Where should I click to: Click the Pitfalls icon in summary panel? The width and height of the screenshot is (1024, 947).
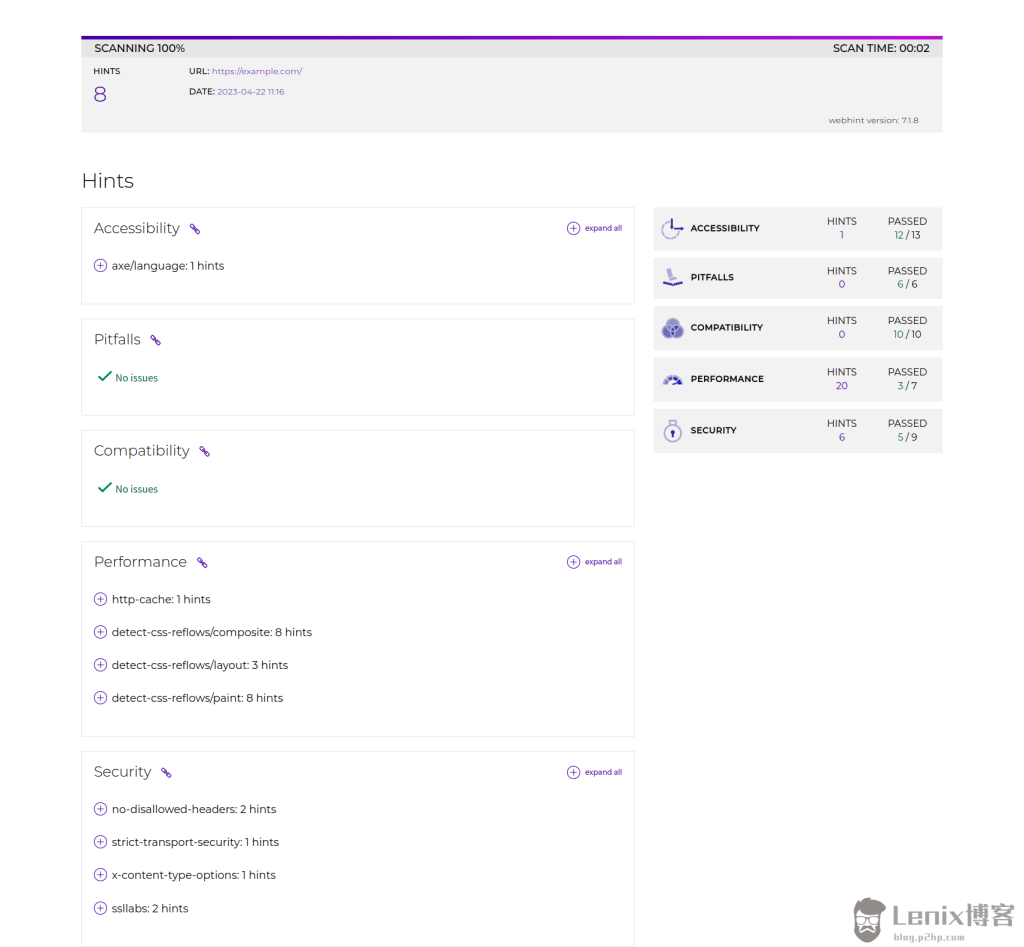pos(671,278)
